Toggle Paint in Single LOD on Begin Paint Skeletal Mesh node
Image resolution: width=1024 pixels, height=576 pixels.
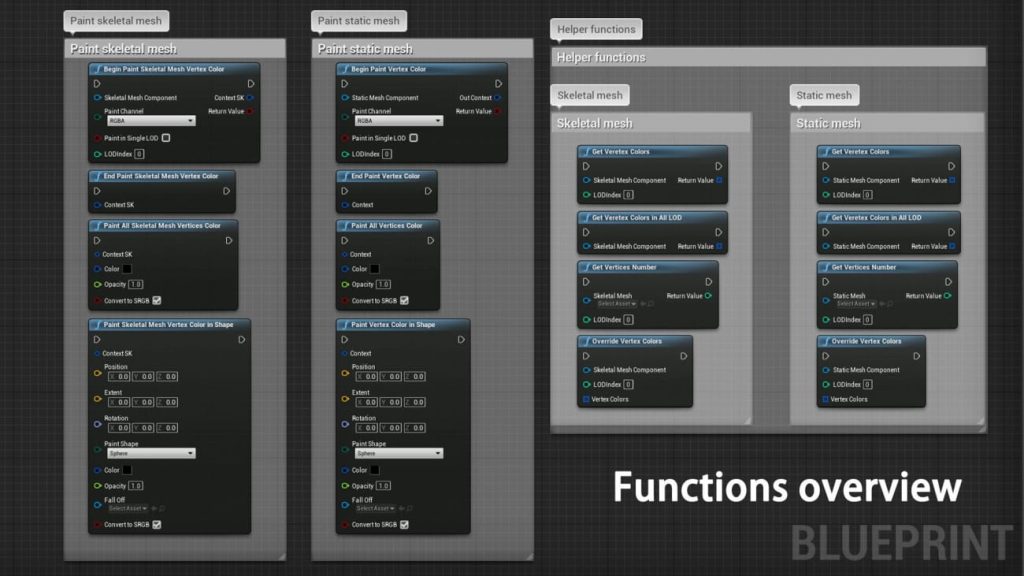tap(166, 138)
